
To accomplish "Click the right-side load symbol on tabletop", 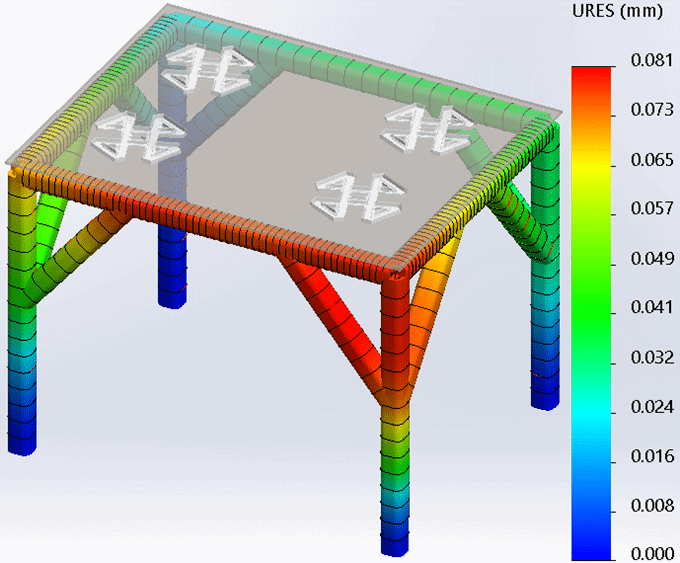I will (x=429, y=127).
